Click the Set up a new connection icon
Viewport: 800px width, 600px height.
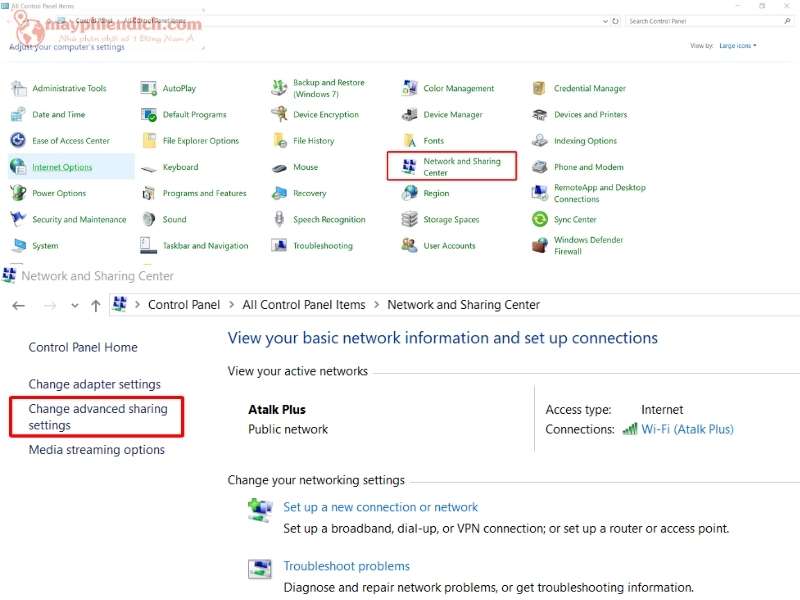click(260, 510)
